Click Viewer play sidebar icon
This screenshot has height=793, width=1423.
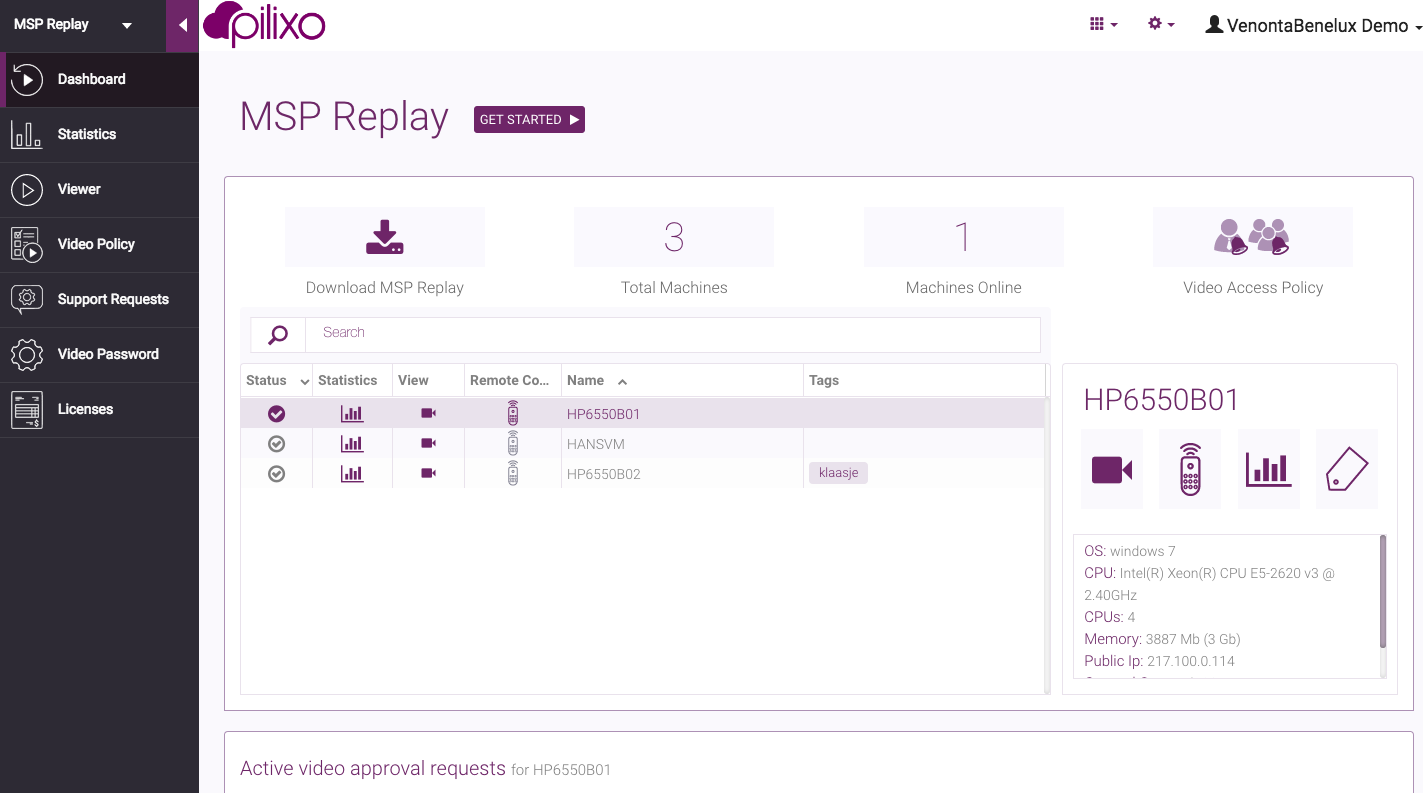click(x=27, y=190)
